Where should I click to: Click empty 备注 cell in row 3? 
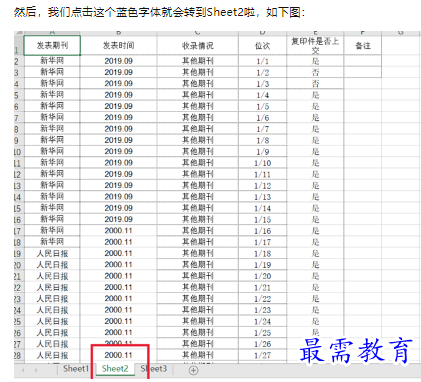coord(363,72)
